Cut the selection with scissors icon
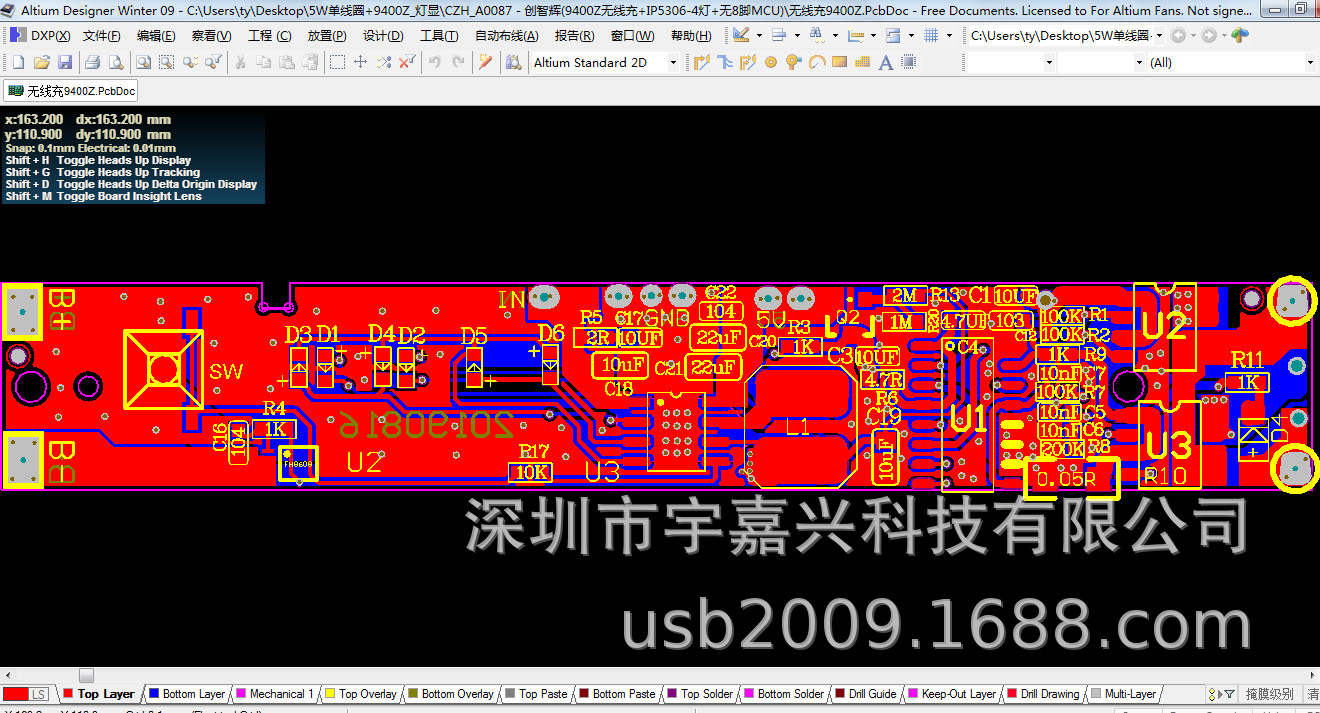This screenshot has width=1320, height=713. (240, 62)
